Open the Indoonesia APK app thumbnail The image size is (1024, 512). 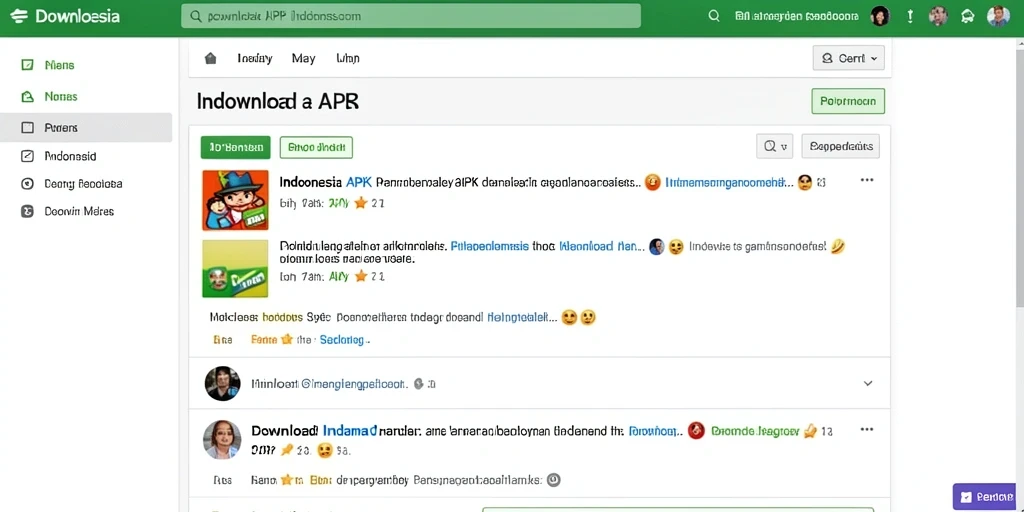click(235, 200)
